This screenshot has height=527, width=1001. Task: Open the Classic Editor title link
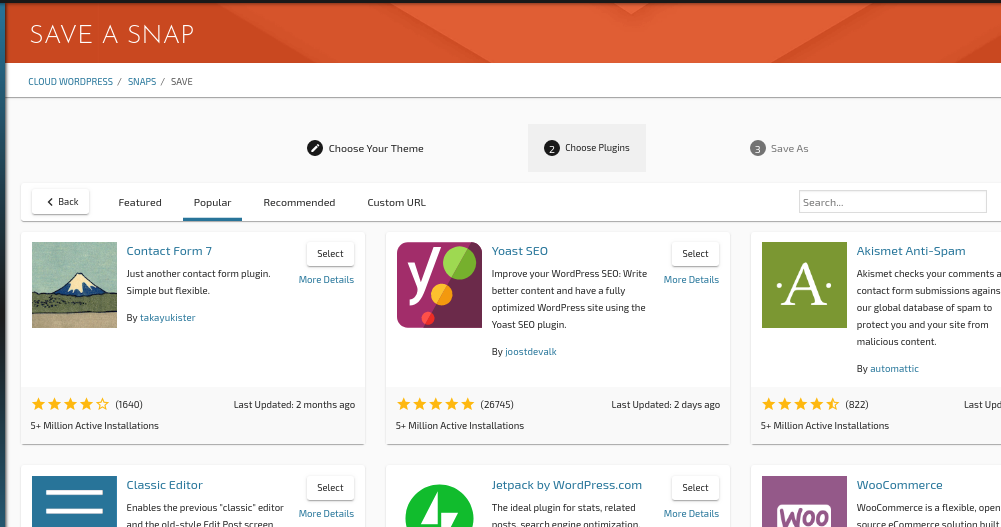(x=165, y=485)
